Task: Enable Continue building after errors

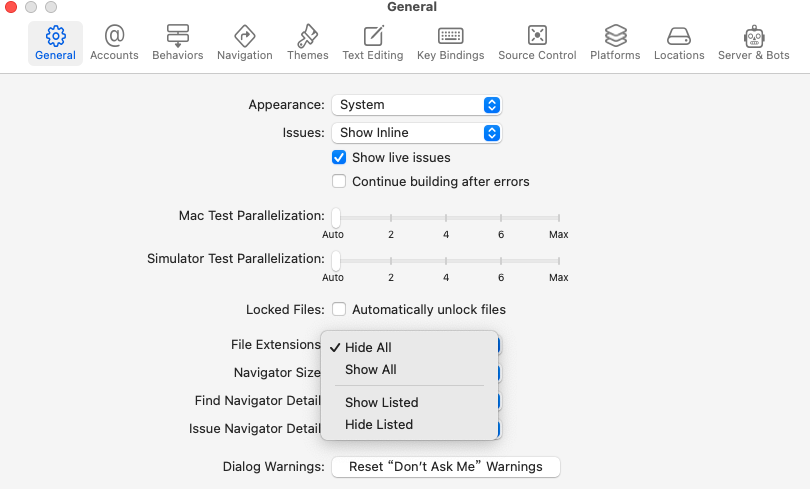Action: [x=339, y=182]
